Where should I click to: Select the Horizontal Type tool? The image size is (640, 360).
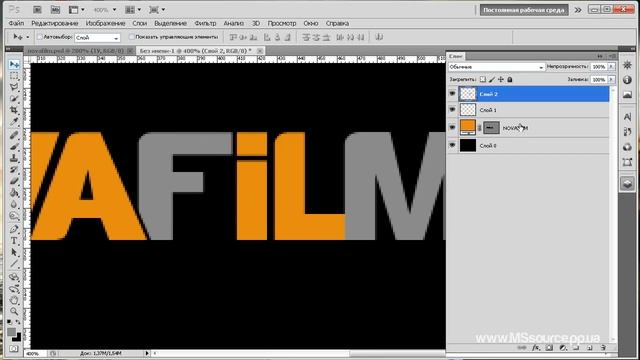pyautogui.click(x=14, y=241)
